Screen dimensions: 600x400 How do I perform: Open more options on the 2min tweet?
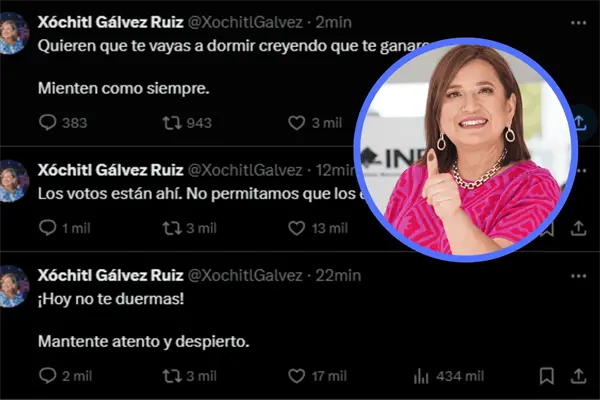pos(578,23)
